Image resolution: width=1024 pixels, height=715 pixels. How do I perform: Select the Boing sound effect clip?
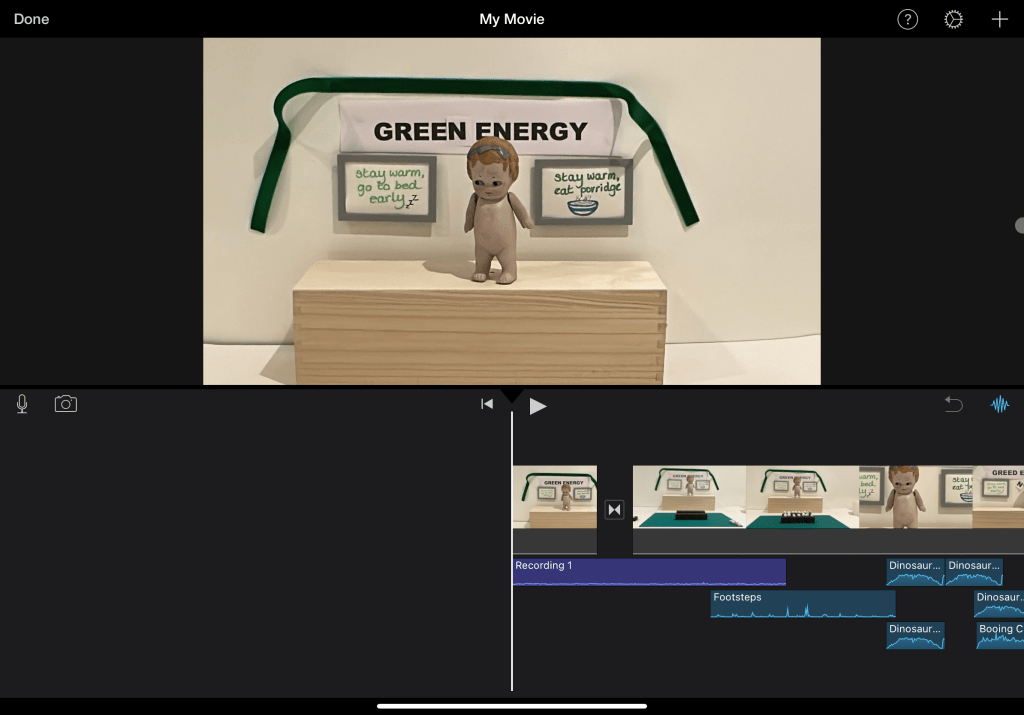(999, 636)
